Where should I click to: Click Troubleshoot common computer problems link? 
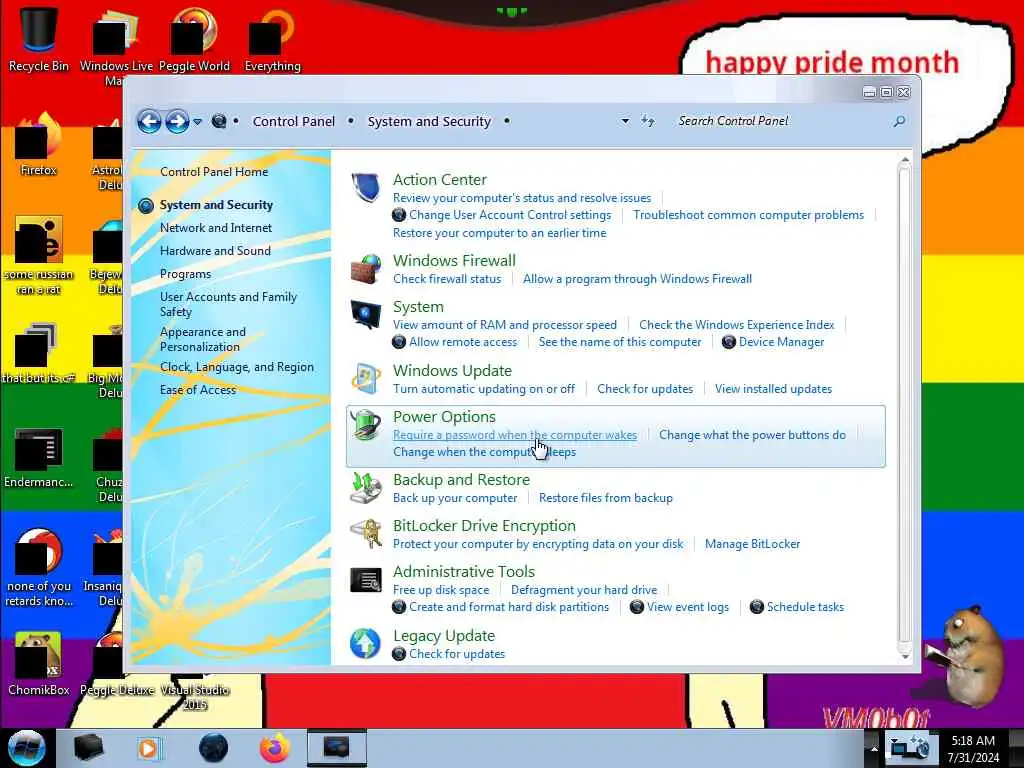(x=748, y=215)
